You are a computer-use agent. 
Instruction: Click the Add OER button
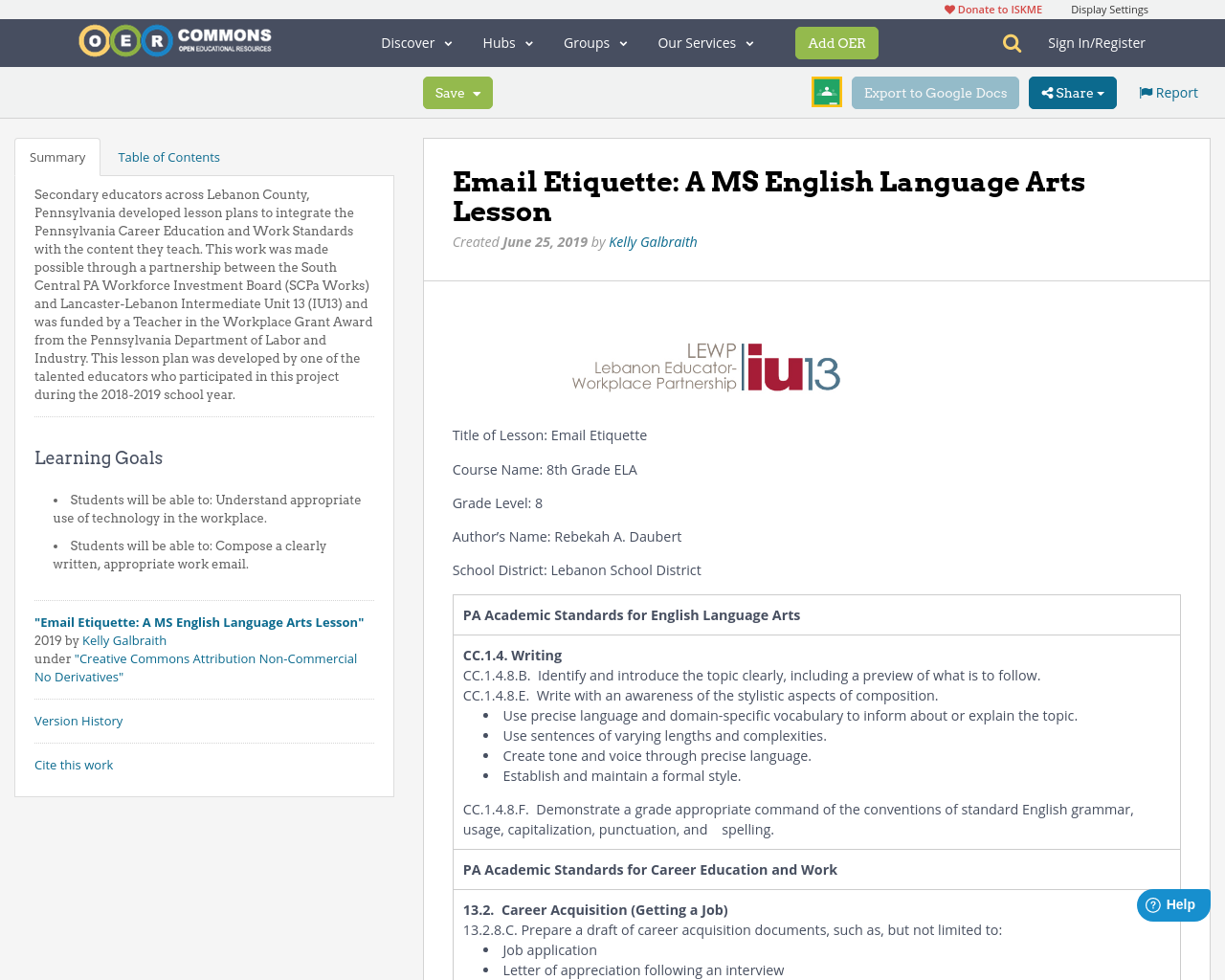836,41
